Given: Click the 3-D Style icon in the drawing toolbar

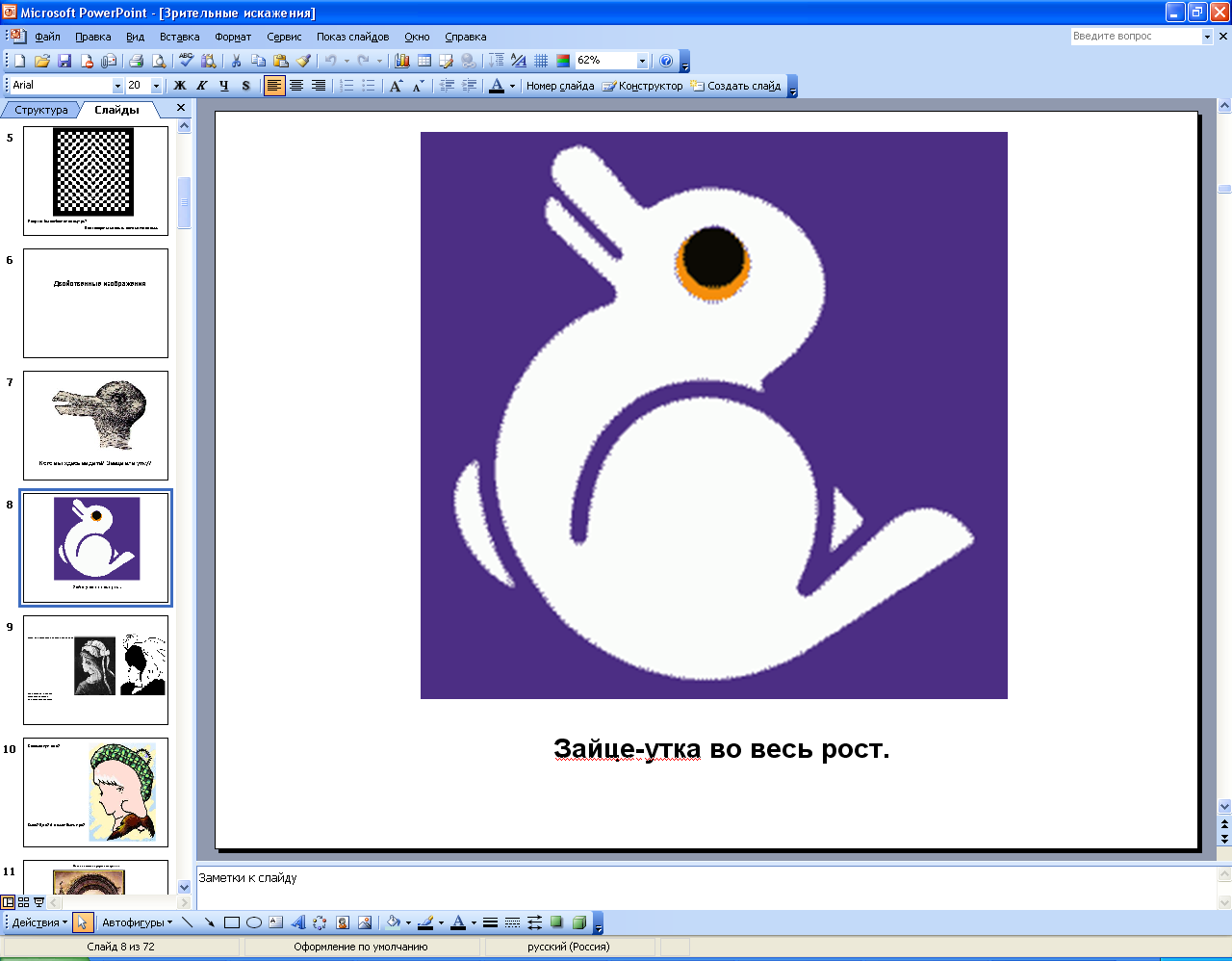Looking at the screenshot, I should tap(579, 922).
